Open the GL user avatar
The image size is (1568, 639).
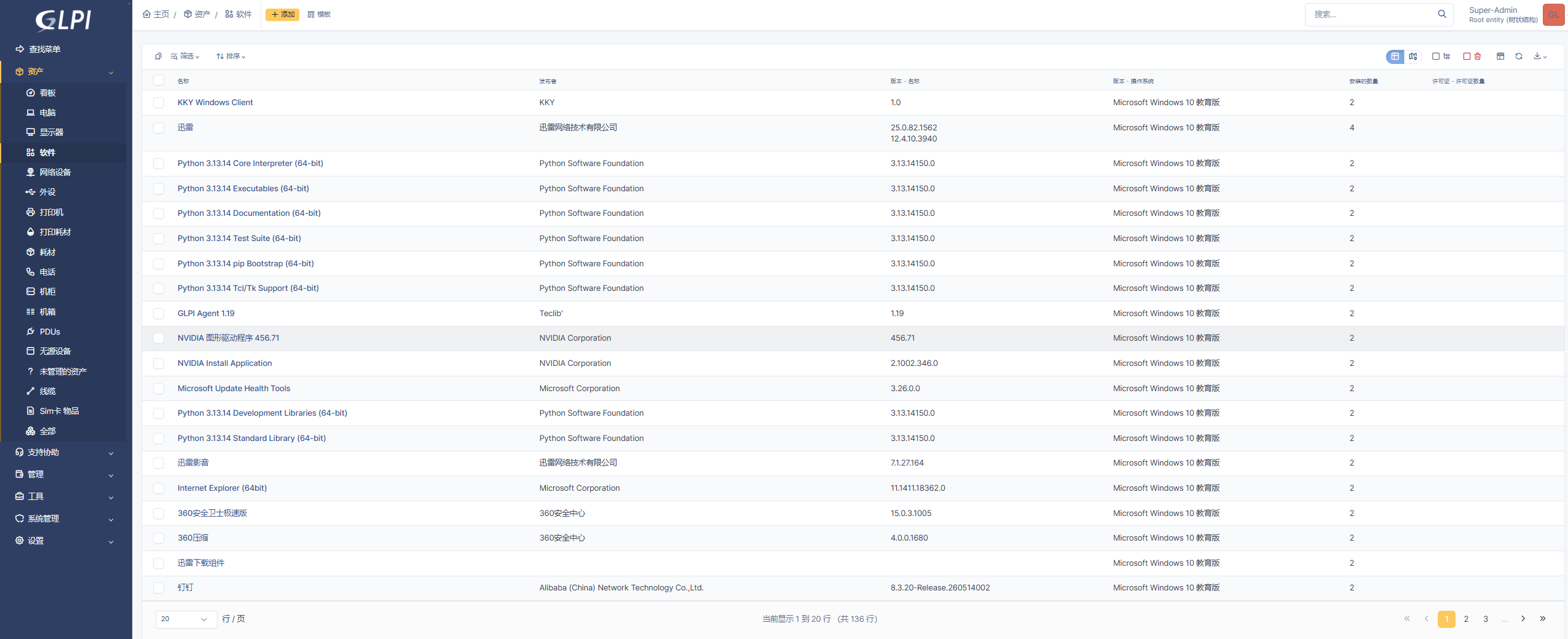point(1553,15)
